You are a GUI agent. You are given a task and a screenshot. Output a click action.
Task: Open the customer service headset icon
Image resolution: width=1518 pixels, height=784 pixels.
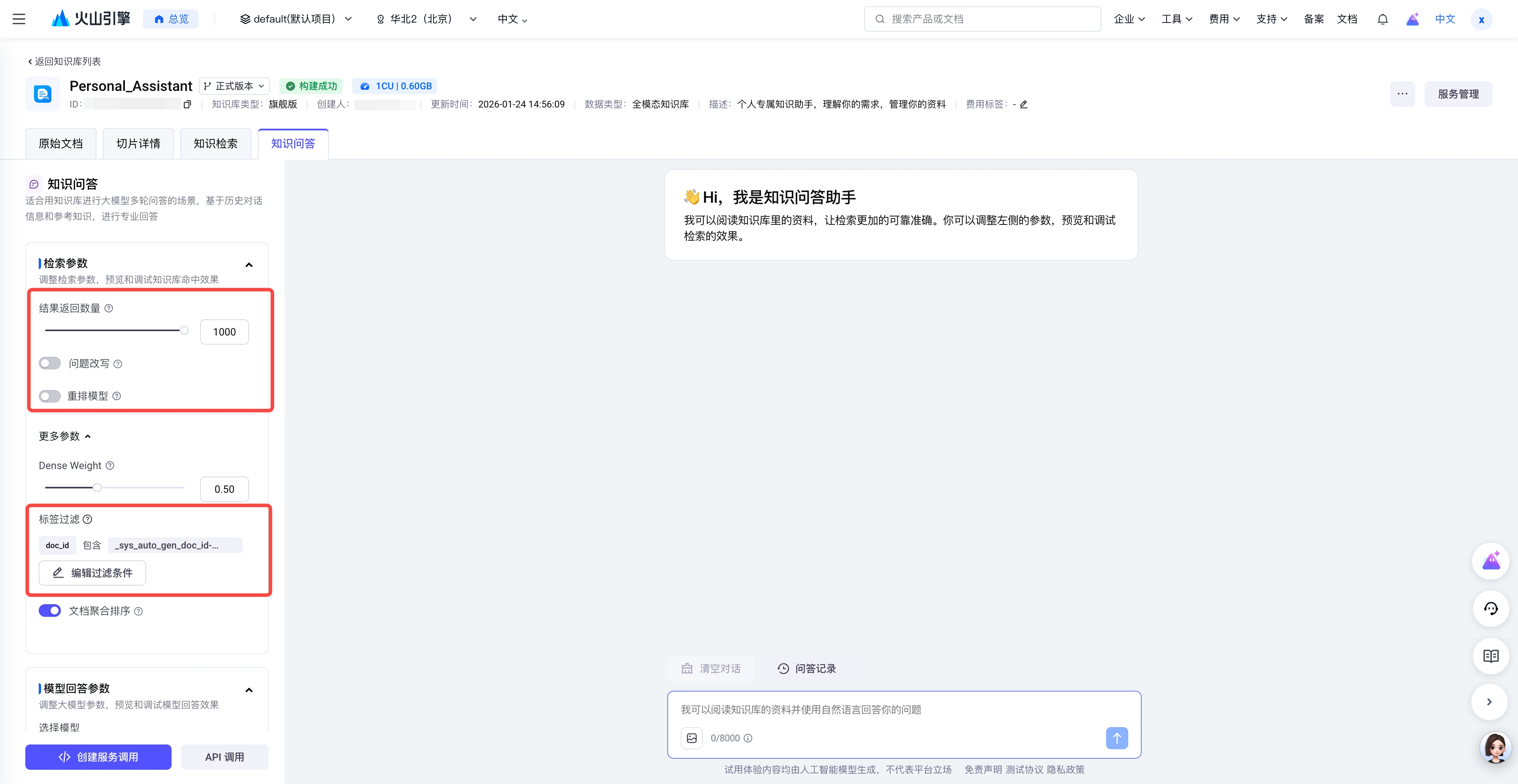tap(1490, 609)
